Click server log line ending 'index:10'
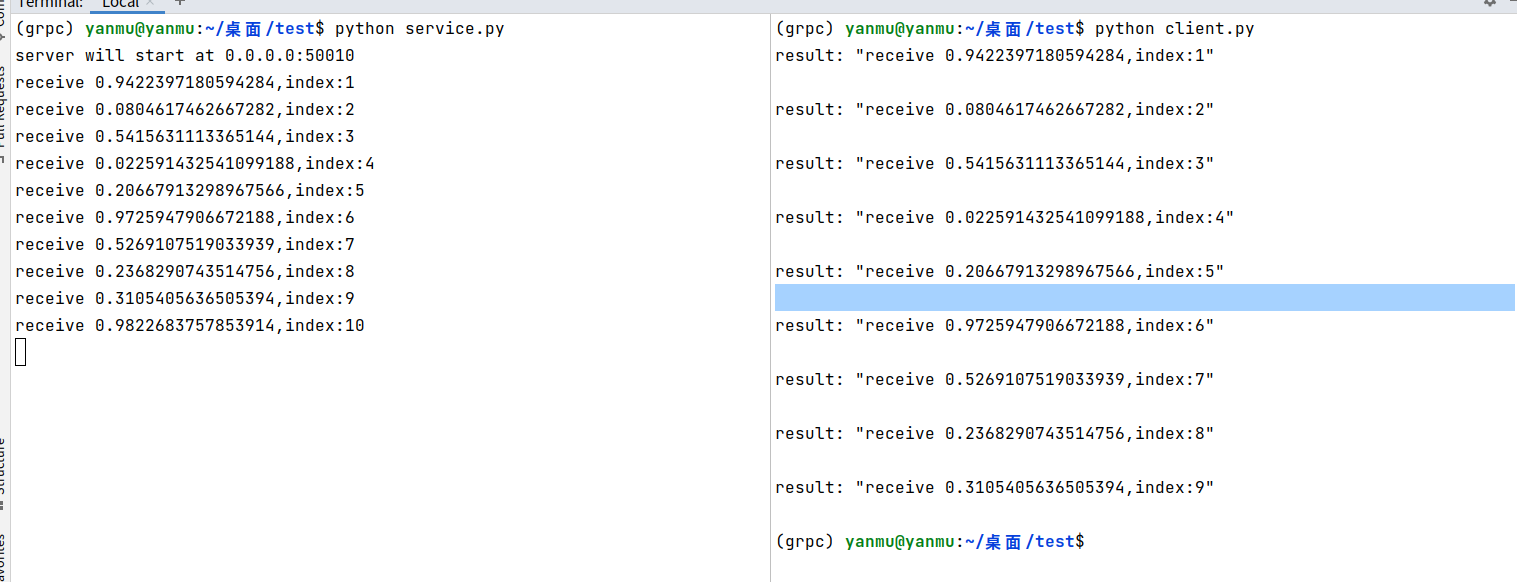This screenshot has width=1517, height=582. coord(190,326)
